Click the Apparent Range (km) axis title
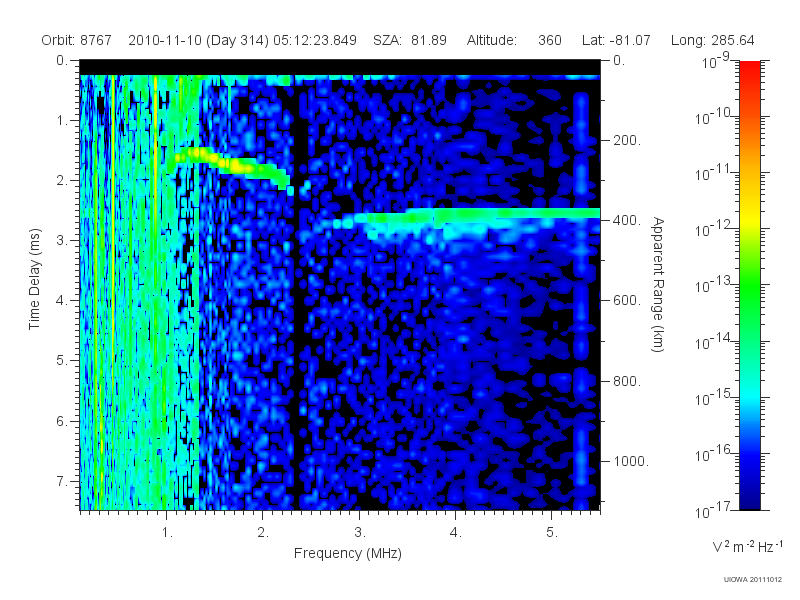This screenshot has width=800, height=600. pos(658,285)
